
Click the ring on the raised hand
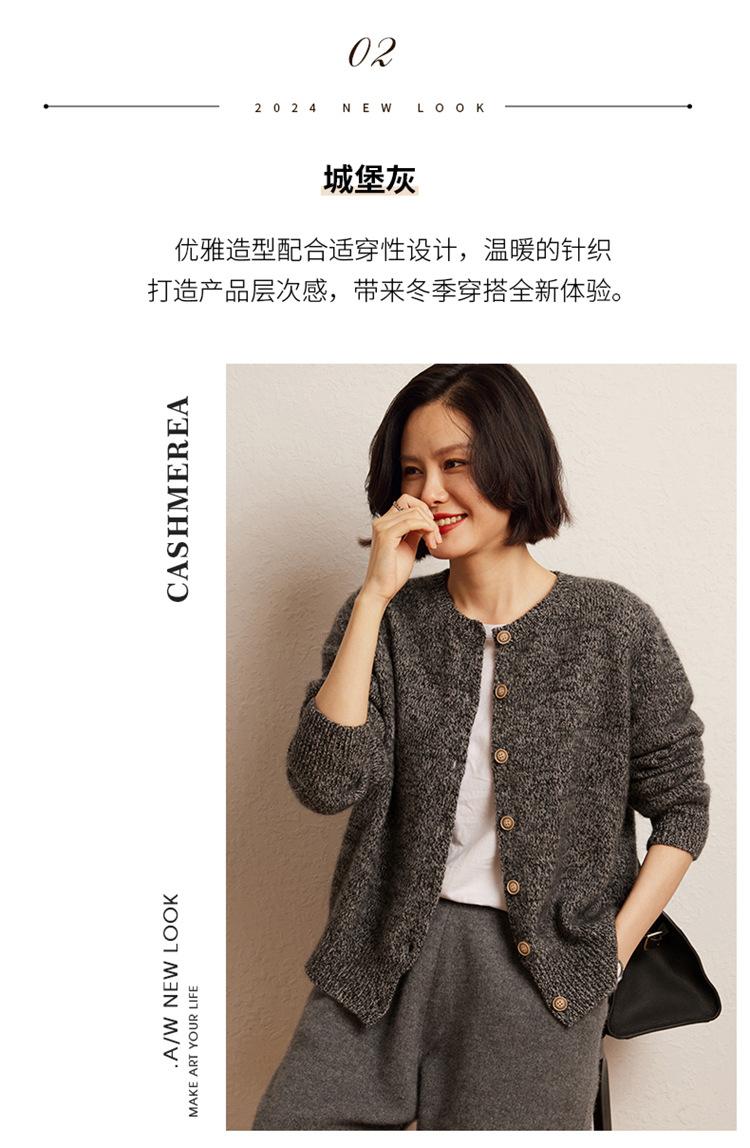pos(398,507)
